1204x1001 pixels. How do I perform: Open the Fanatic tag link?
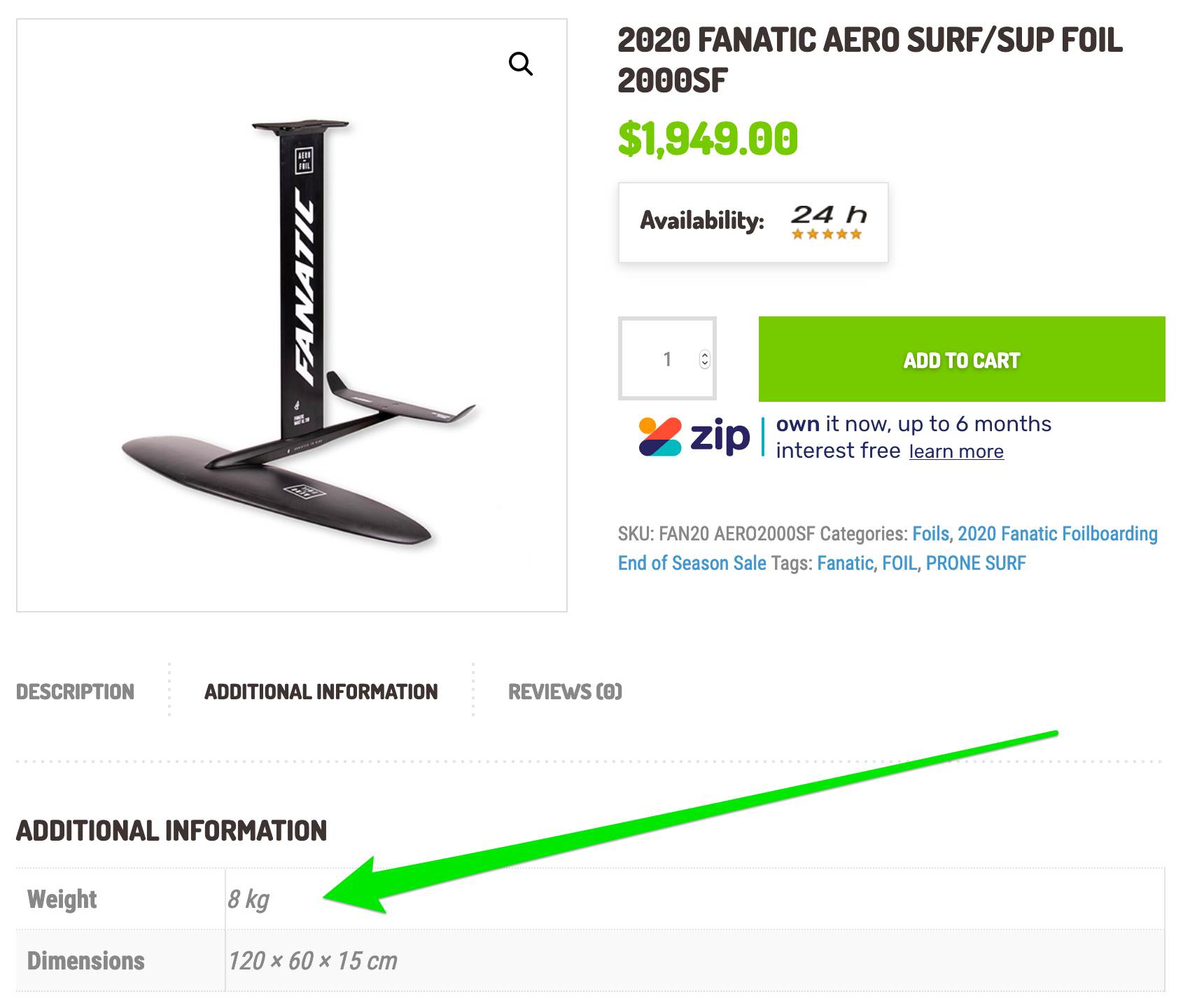[845, 563]
